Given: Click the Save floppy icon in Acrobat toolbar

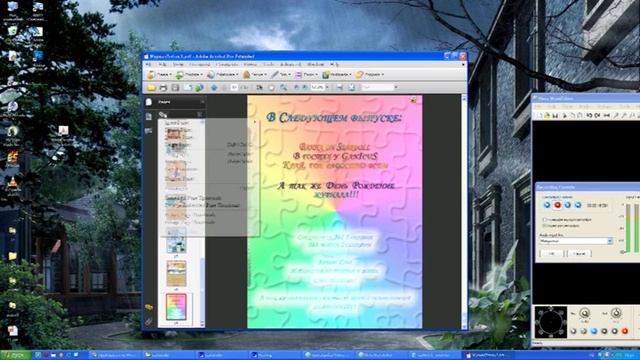Looking at the screenshot, I should click(x=175, y=87).
